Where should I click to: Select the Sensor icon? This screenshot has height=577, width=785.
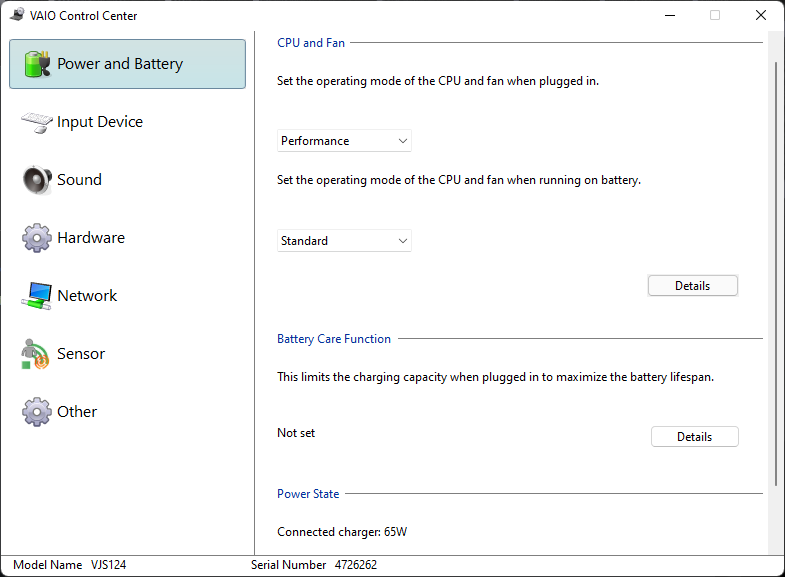pos(35,354)
